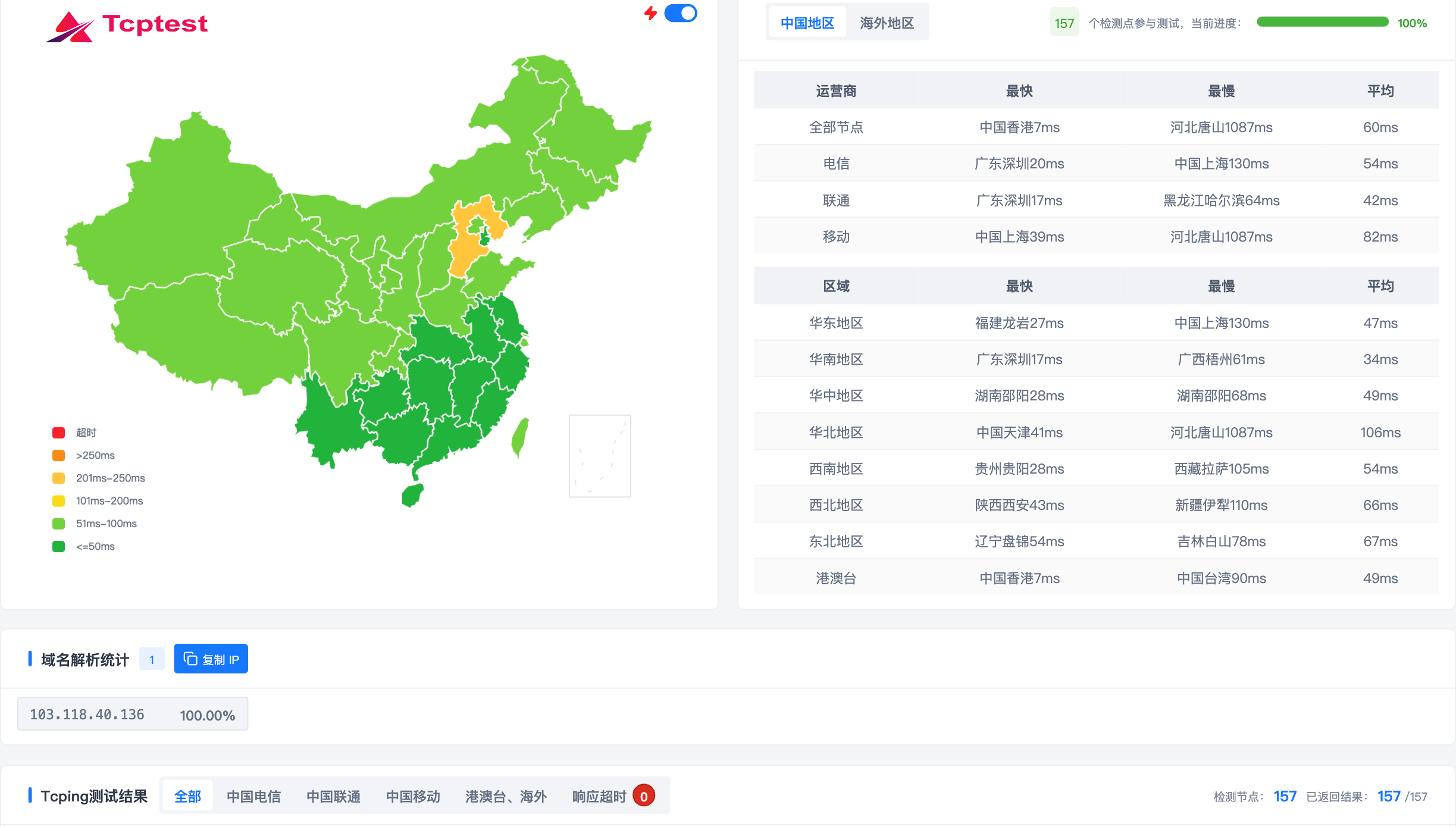The width and height of the screenshot is (1456, 827).
Task: Click the 51ms-100ms legend swatch
Action: pyautogui.click(x=58, y=524)
